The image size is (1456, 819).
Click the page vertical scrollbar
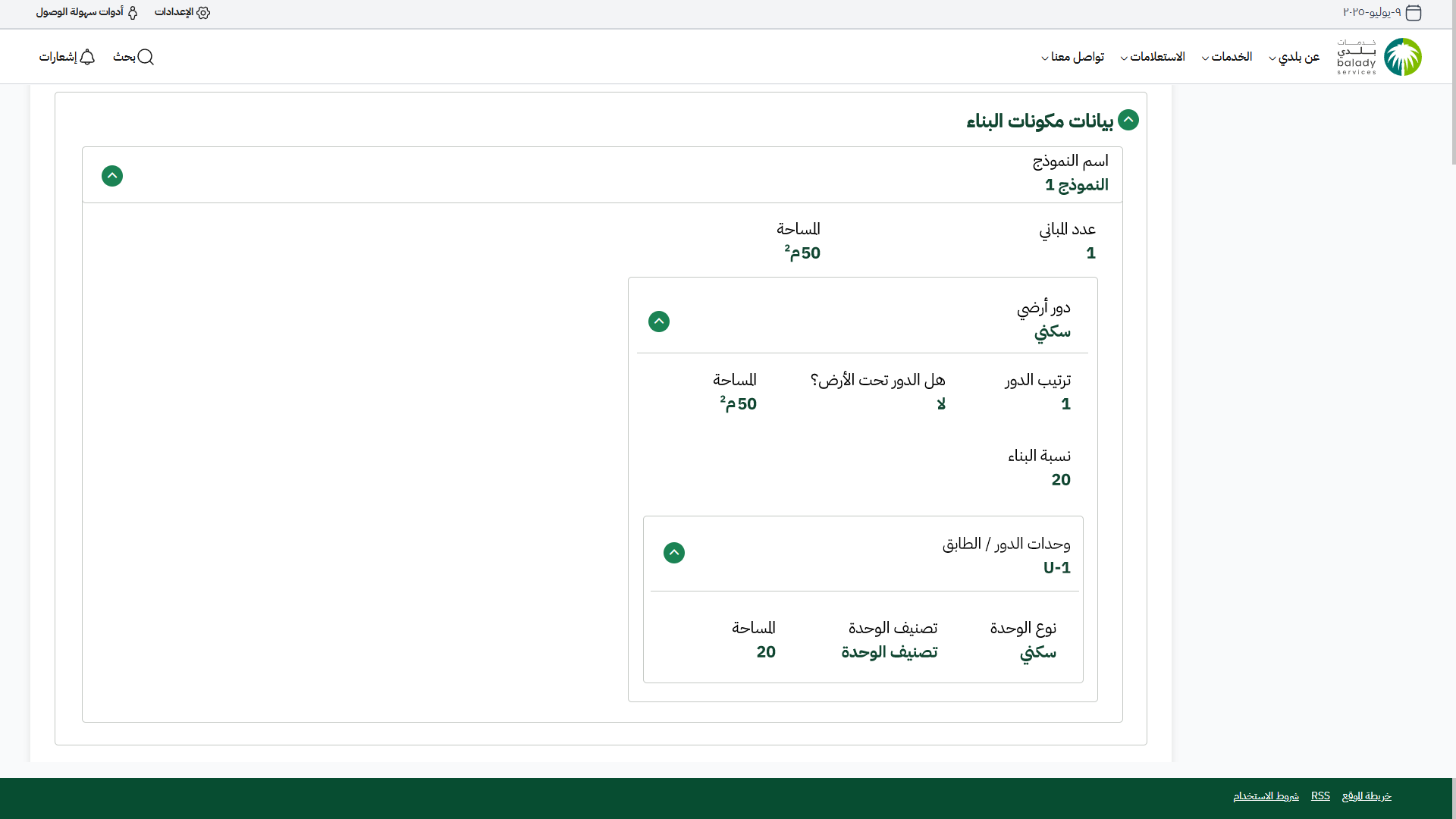(1453, 83)
